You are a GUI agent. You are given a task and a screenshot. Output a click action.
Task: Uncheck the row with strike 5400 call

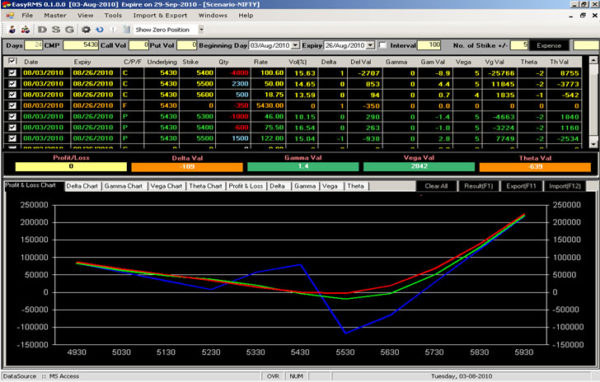click(12, 73)
